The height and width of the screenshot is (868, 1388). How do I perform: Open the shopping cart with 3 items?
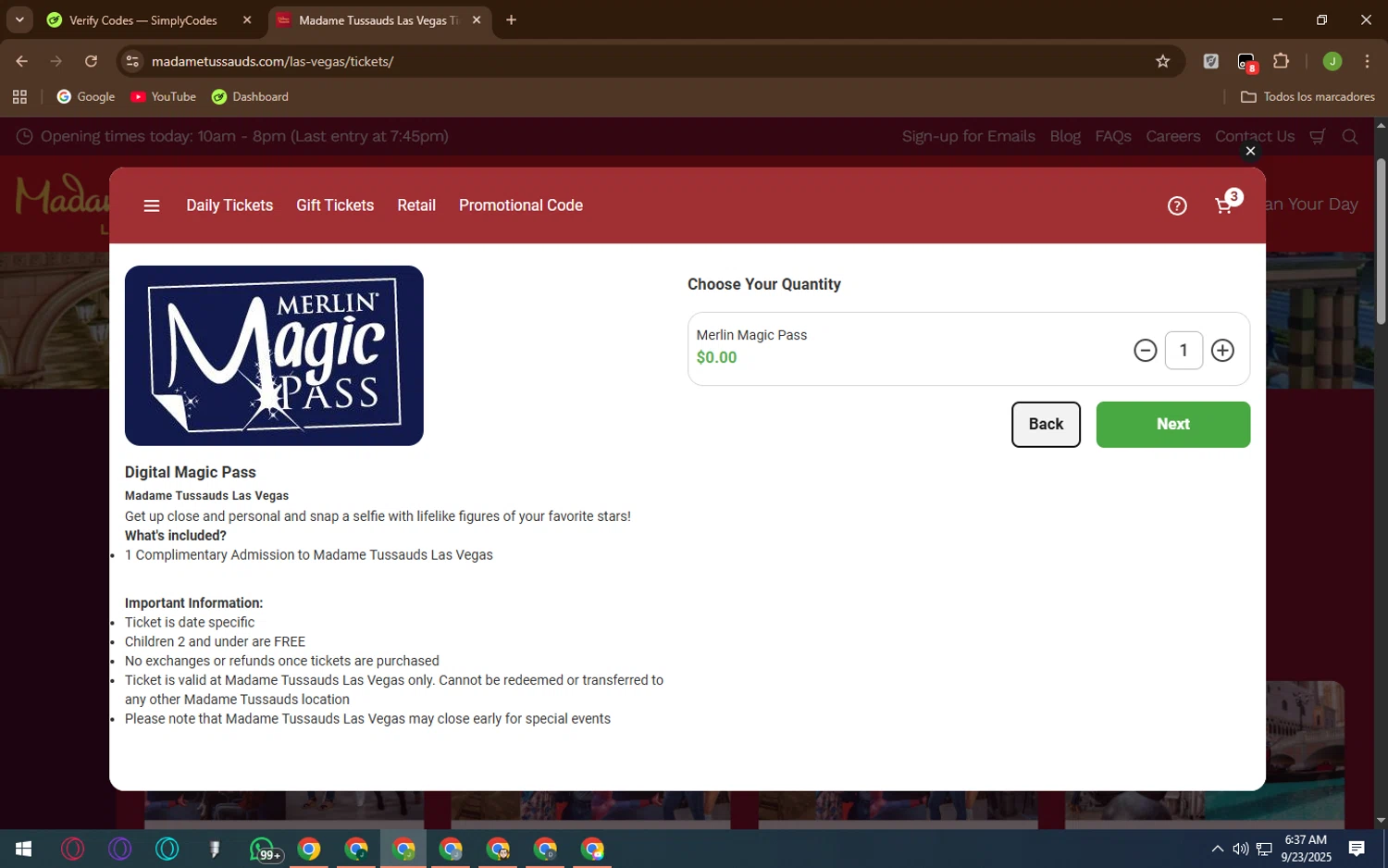[x=1227, y=204]
